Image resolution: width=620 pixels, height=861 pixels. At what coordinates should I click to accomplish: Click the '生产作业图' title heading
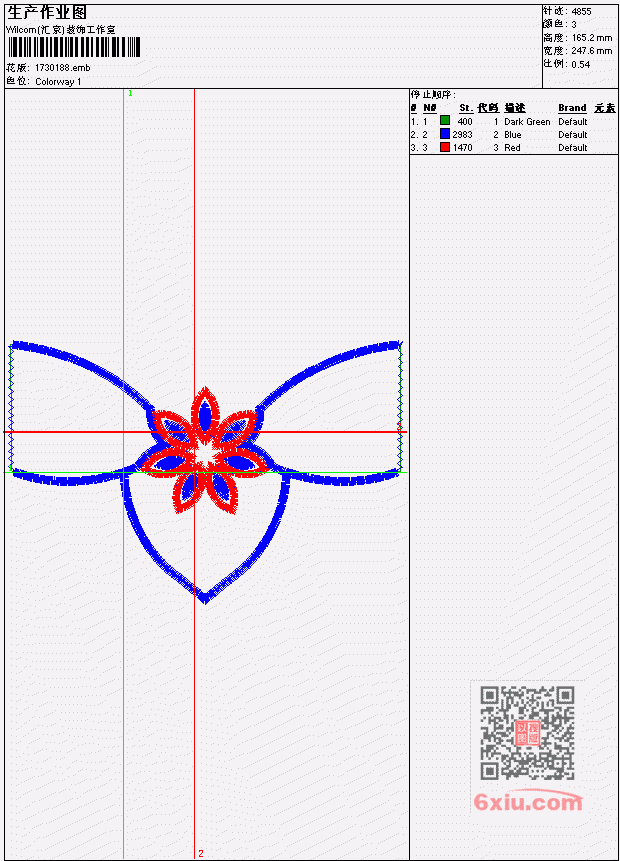pos(47,13)
